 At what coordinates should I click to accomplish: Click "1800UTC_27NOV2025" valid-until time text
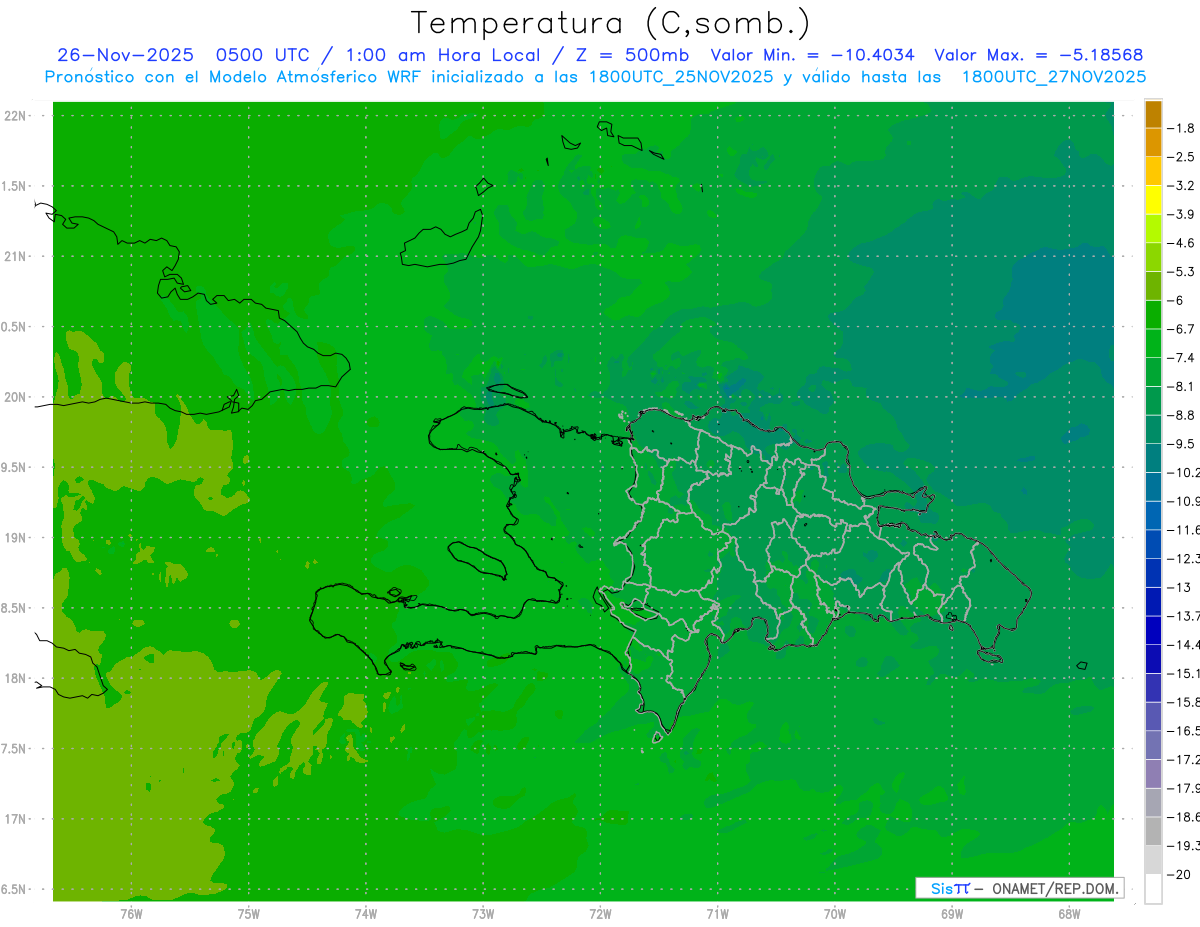pos(1053,76)
